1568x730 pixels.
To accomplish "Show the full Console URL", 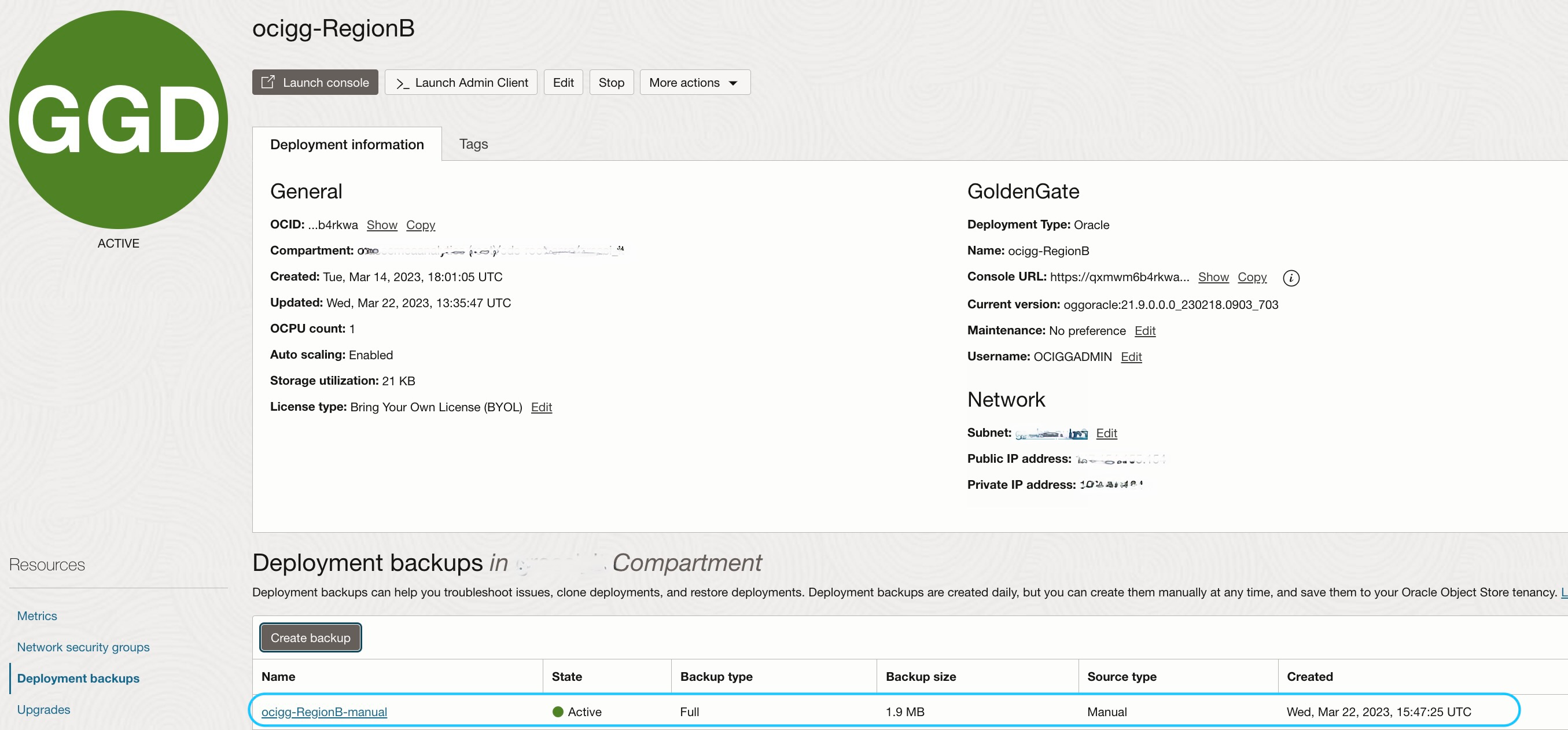I will click(1213, 277).
